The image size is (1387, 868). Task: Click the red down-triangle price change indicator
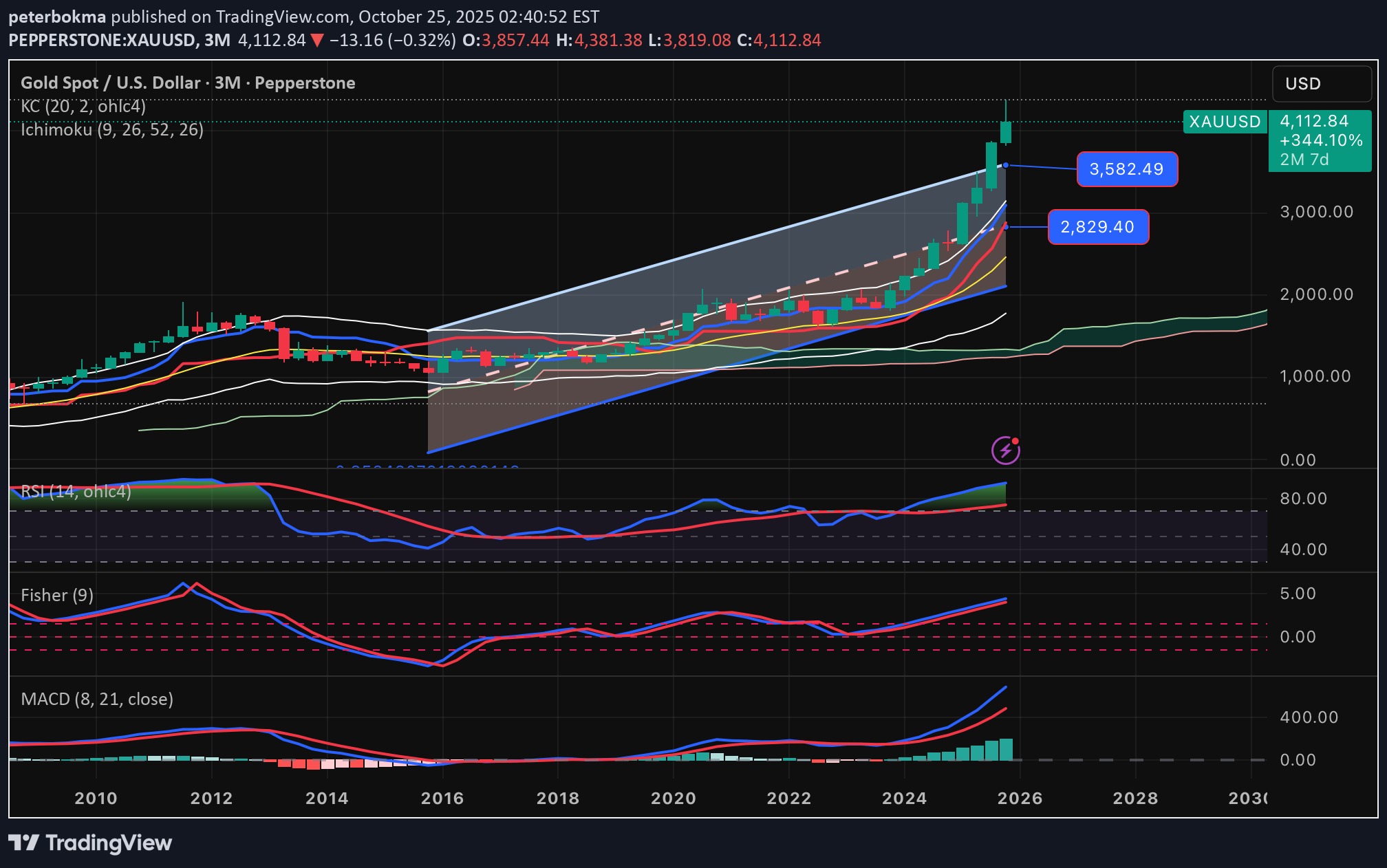coord(317,41)
